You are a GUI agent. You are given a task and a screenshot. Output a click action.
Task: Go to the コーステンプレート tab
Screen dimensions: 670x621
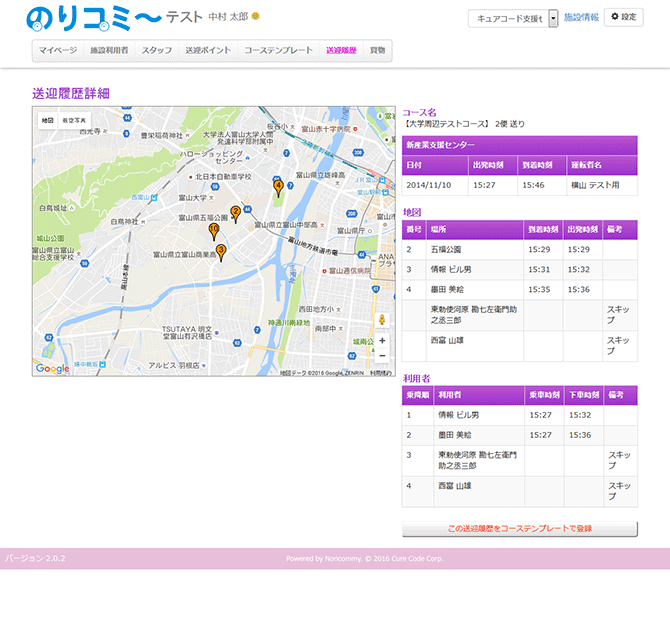click(x=278, y=50)
